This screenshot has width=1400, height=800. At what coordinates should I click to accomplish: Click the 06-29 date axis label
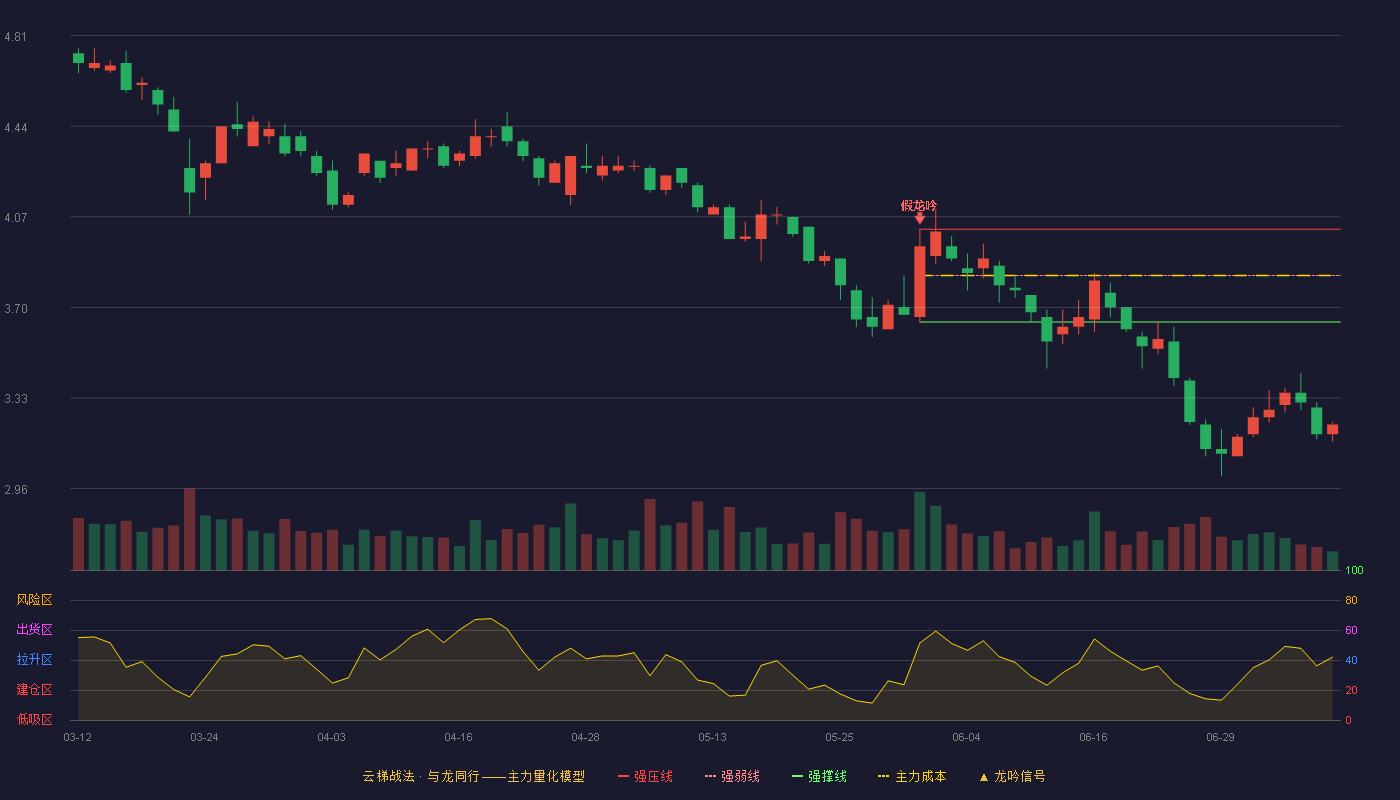pyautogui.click(x=1220, y=737)
